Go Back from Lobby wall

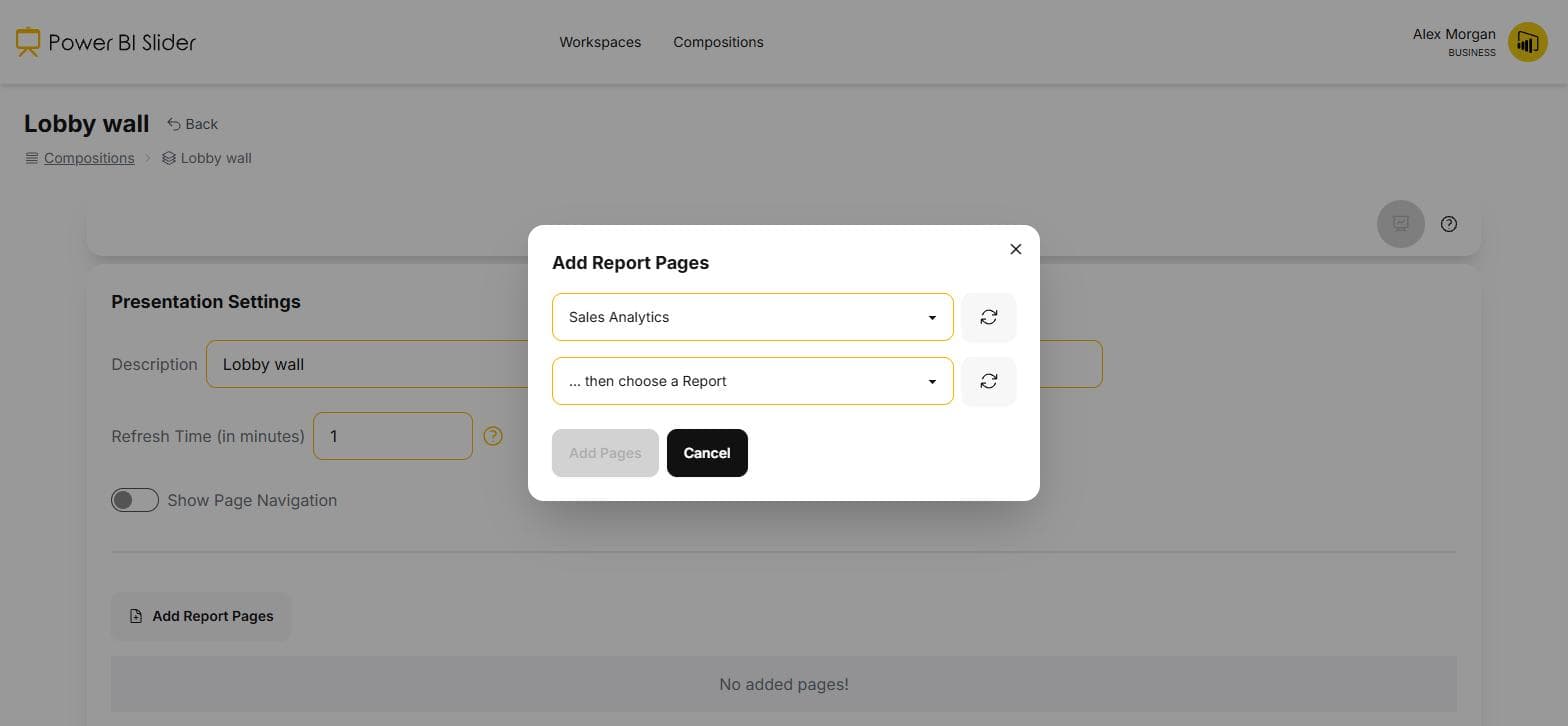click(192, 124)
